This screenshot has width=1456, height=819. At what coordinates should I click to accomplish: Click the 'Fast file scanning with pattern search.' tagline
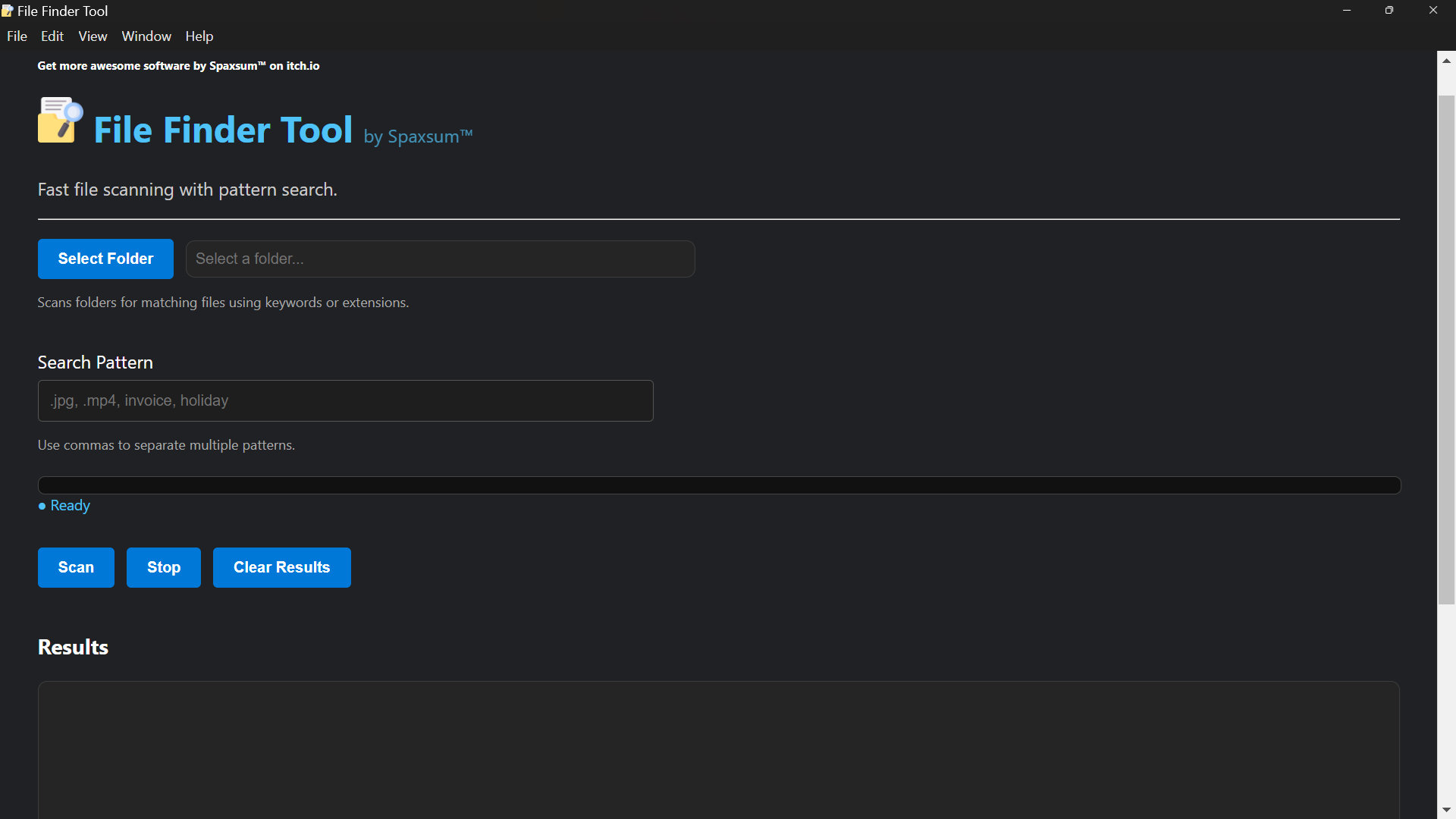tap(187, 190)
